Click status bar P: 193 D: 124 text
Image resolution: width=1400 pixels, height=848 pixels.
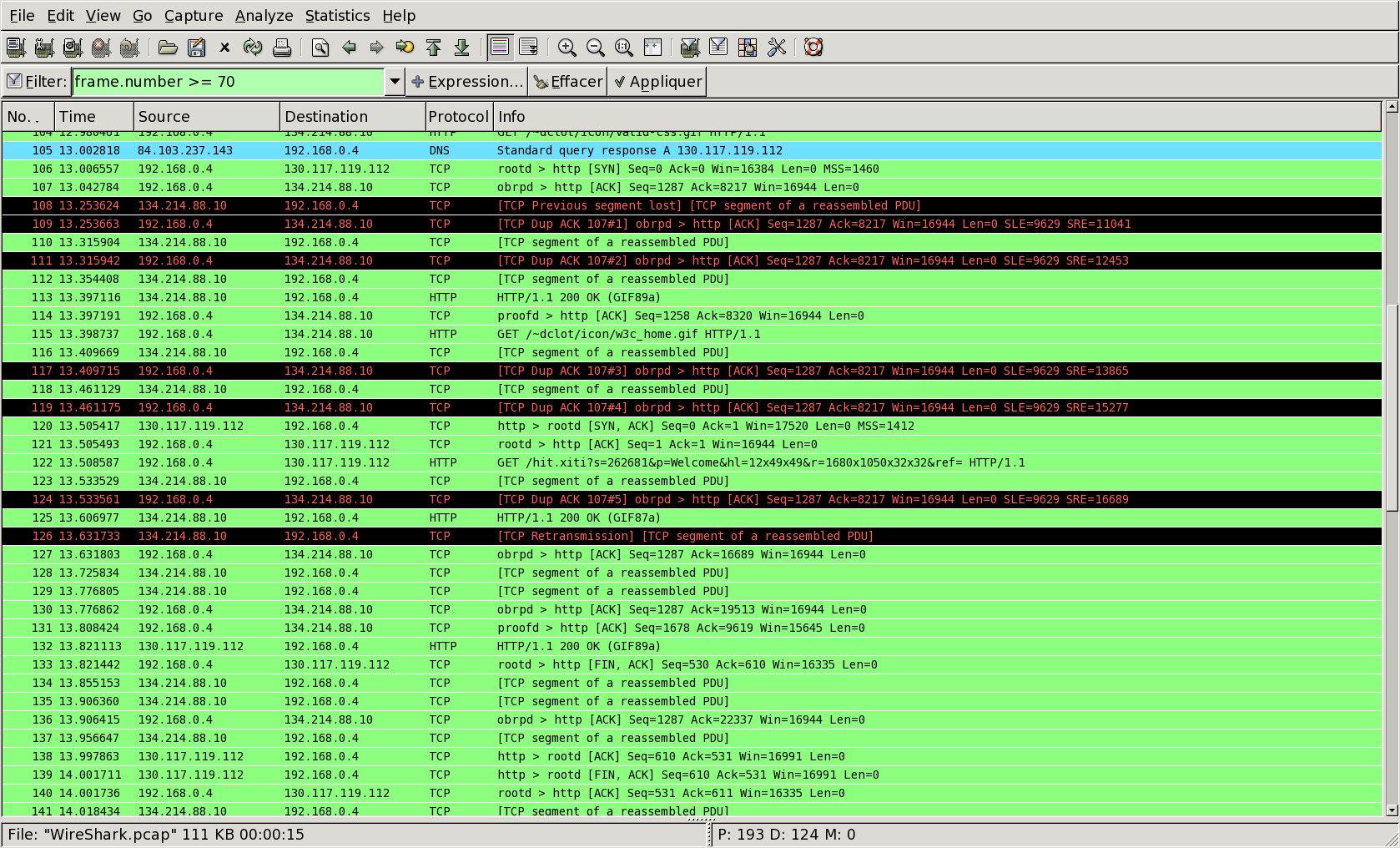point(786,835)
